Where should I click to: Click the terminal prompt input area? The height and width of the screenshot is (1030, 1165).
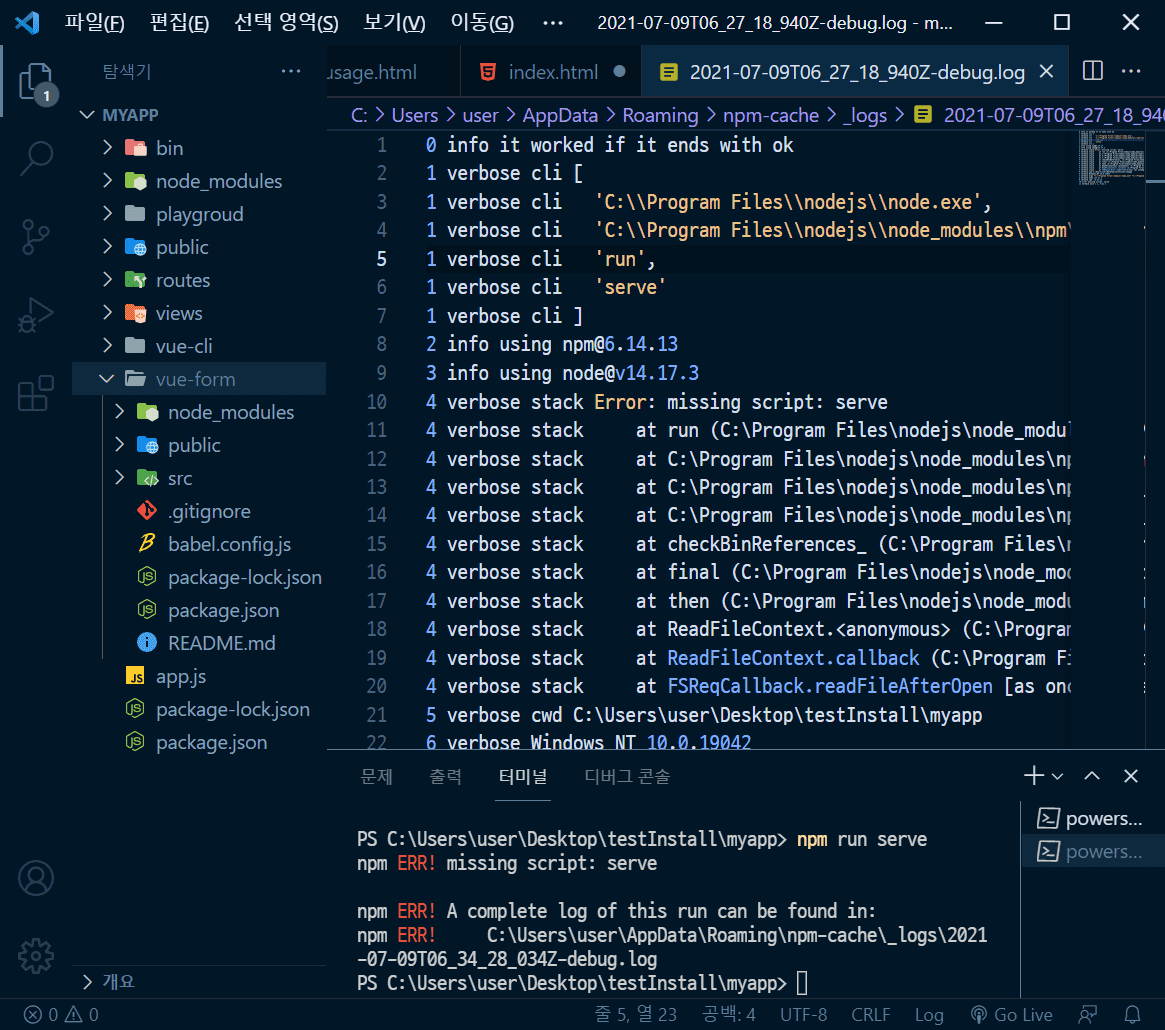point(802,983)
